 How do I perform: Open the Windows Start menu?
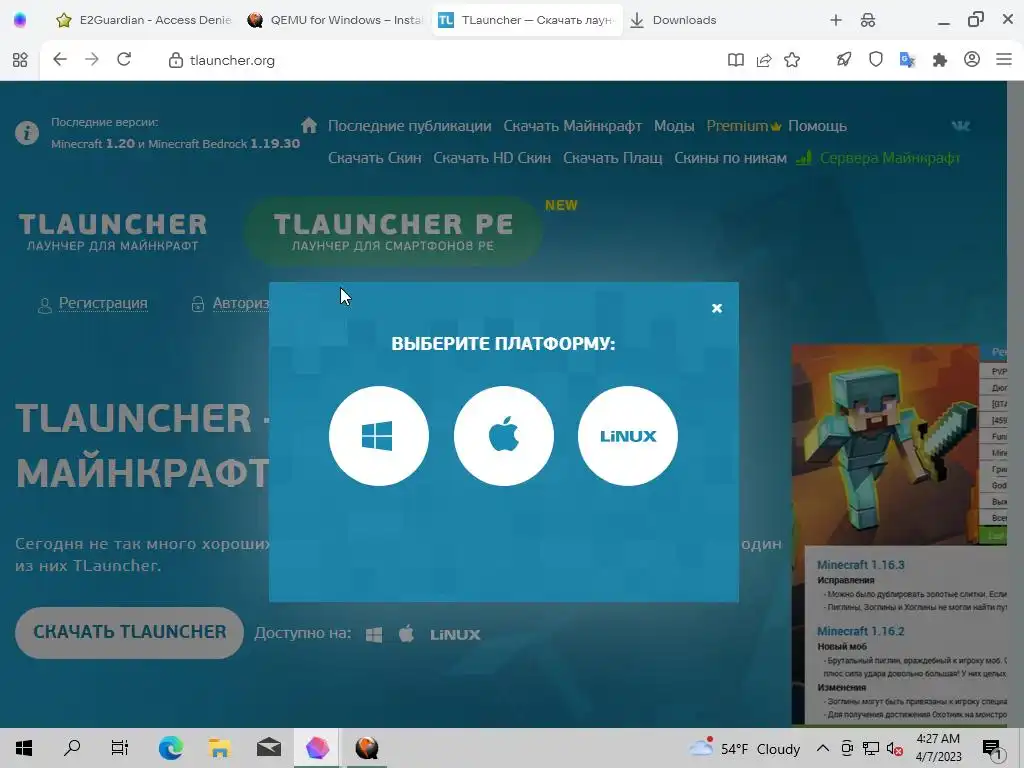pos(24,748)
